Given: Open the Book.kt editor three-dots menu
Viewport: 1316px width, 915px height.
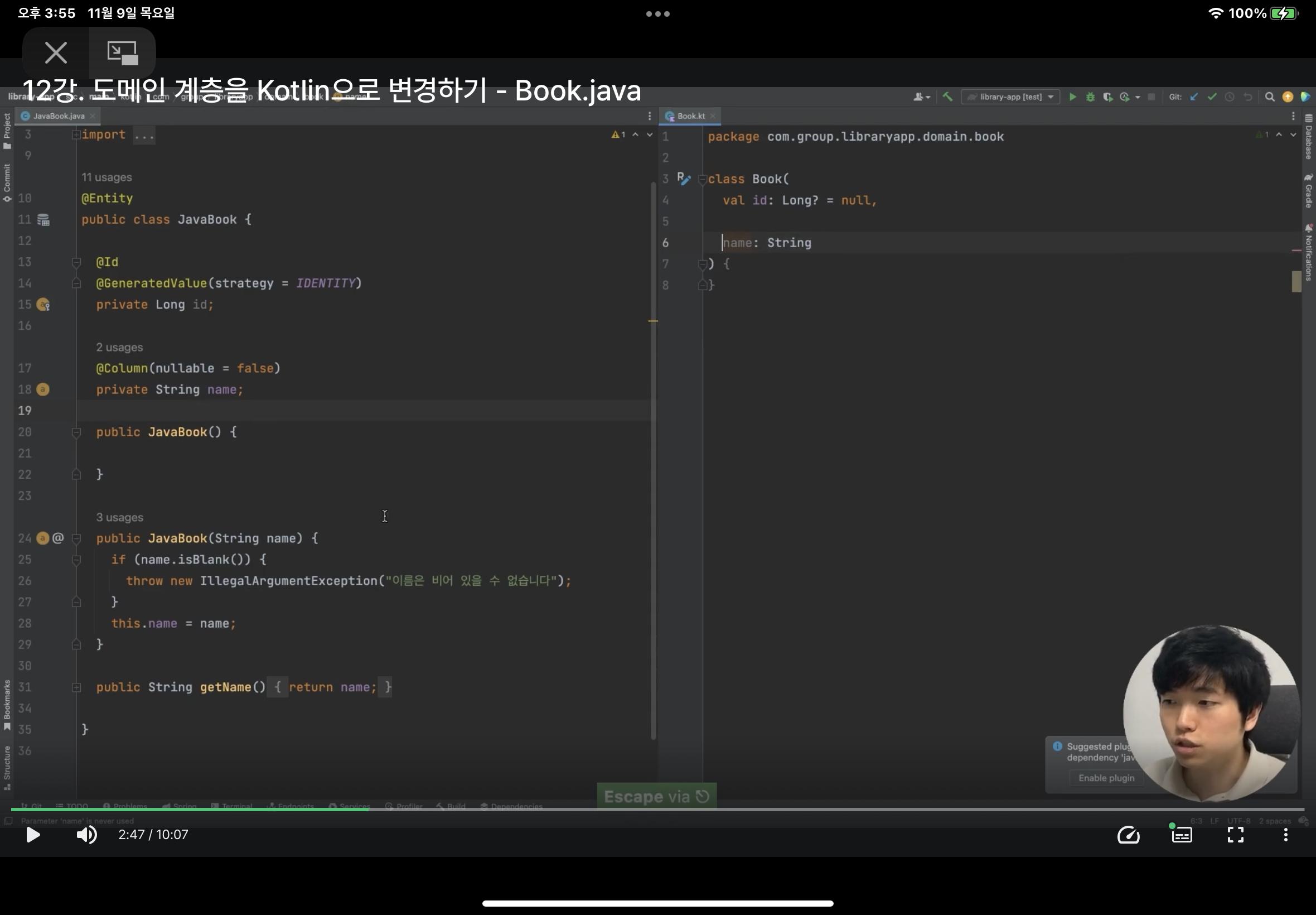Looking at the screenshot, I should [x=1293, y=116].
